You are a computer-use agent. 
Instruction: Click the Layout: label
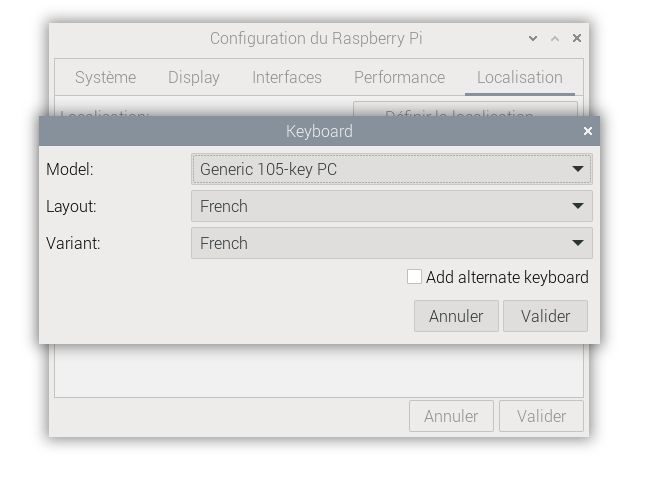[x=71, y=206]
